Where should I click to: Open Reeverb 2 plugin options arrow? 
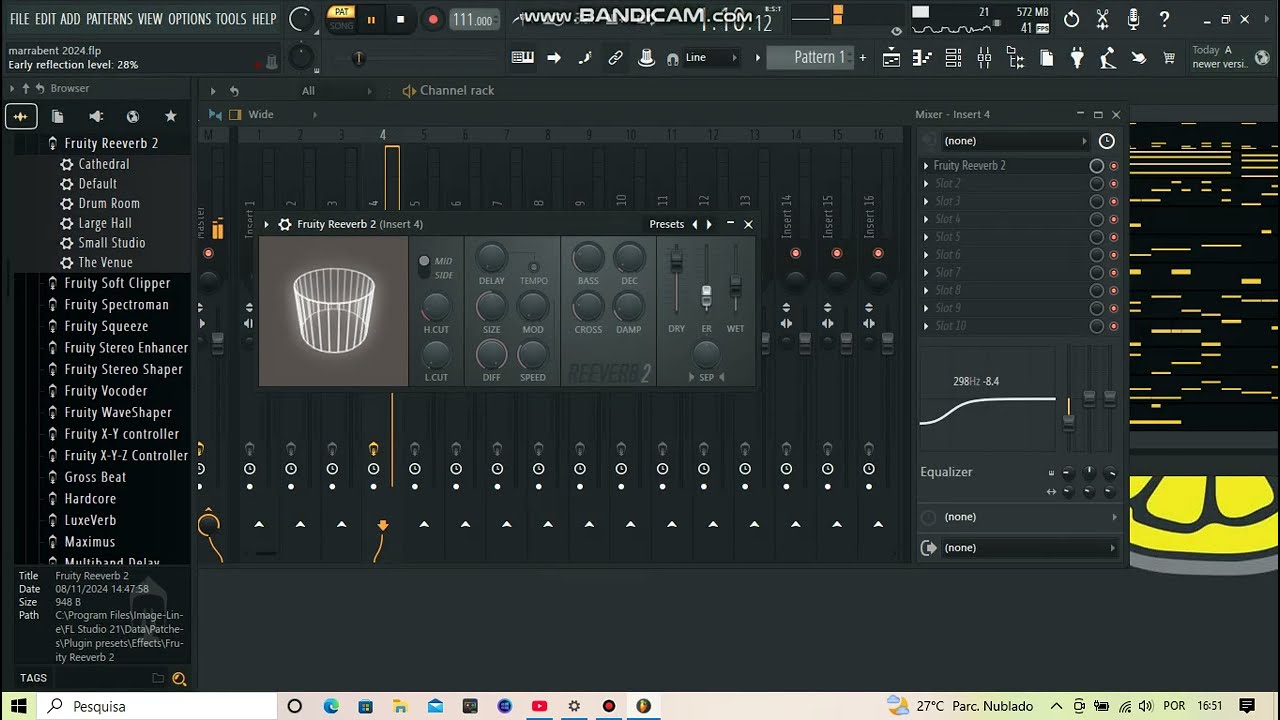(x=266, y=224)
